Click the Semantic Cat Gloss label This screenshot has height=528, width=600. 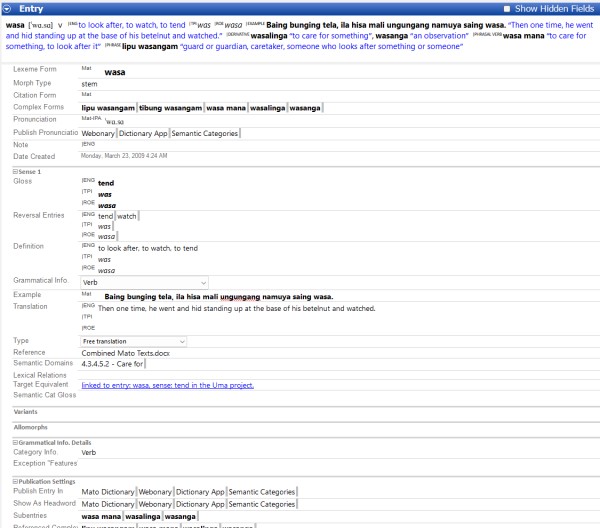[x=44, y=395]
